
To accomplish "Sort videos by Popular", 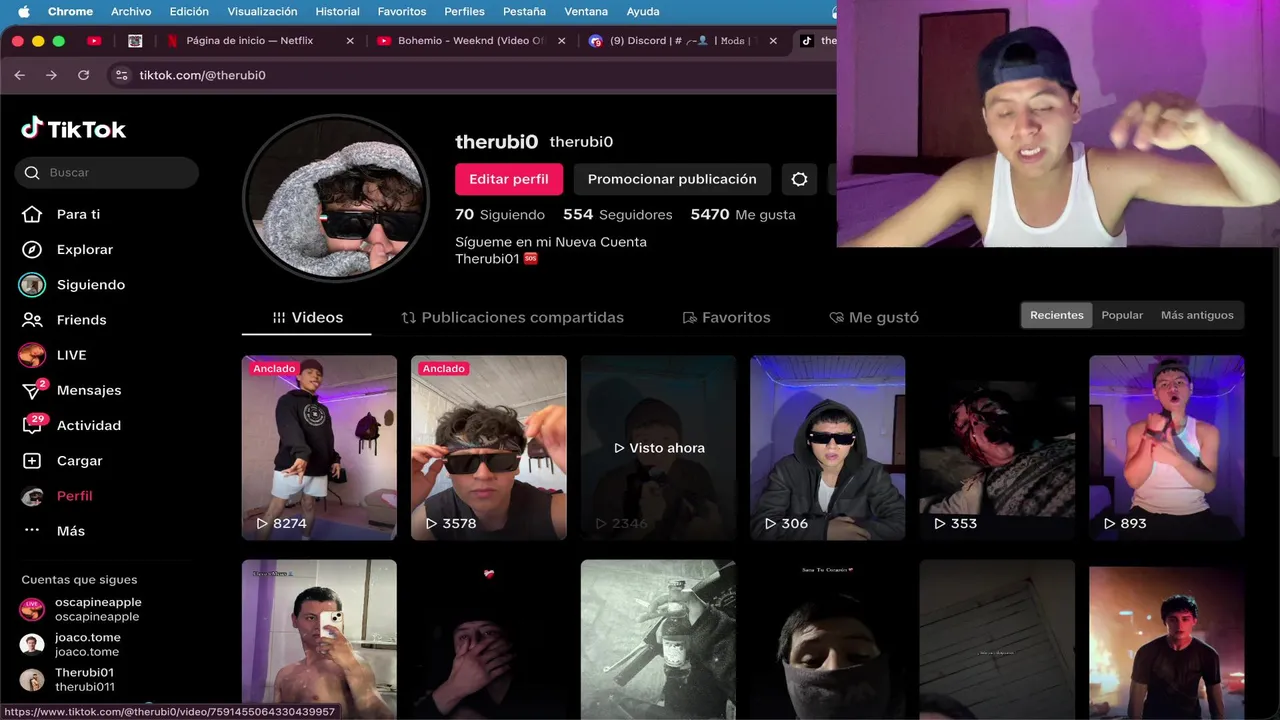I will point(1122,315).
